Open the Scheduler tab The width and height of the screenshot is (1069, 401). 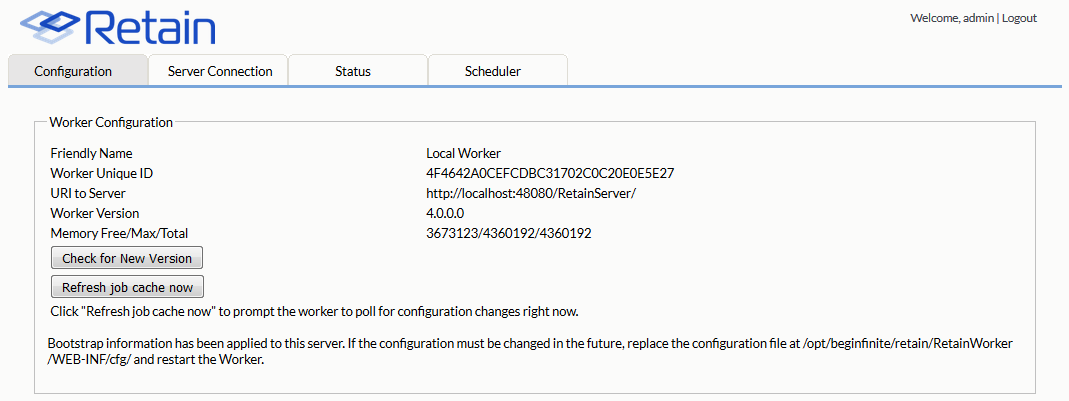point(492,71)
